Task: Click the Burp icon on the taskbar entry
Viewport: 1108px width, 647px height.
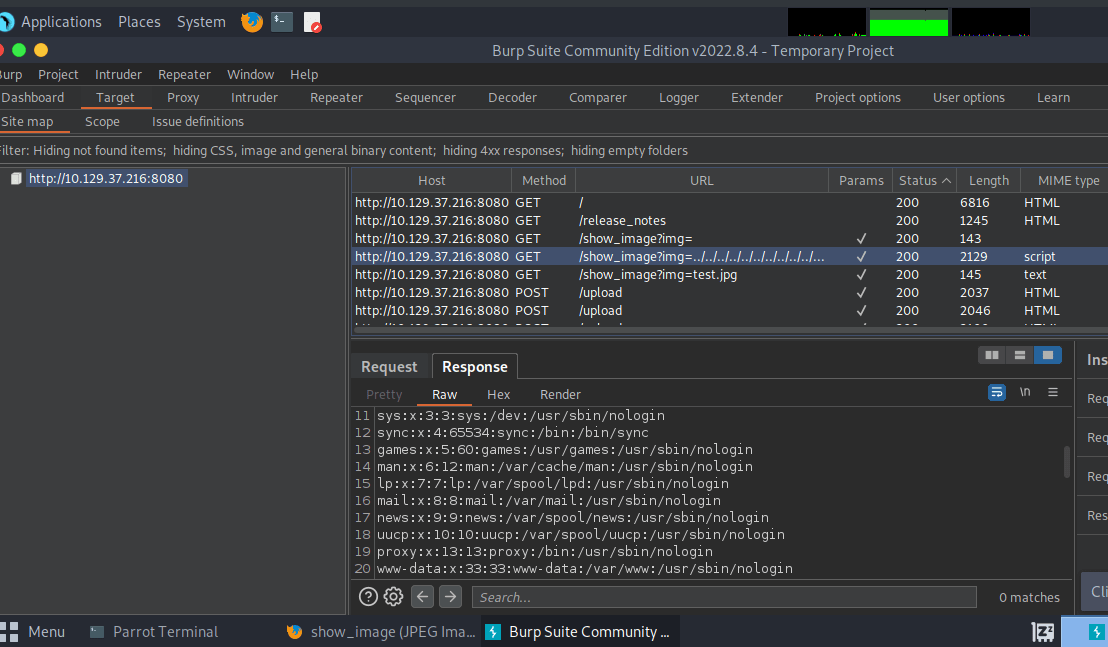Action: [x=493, y=631]
